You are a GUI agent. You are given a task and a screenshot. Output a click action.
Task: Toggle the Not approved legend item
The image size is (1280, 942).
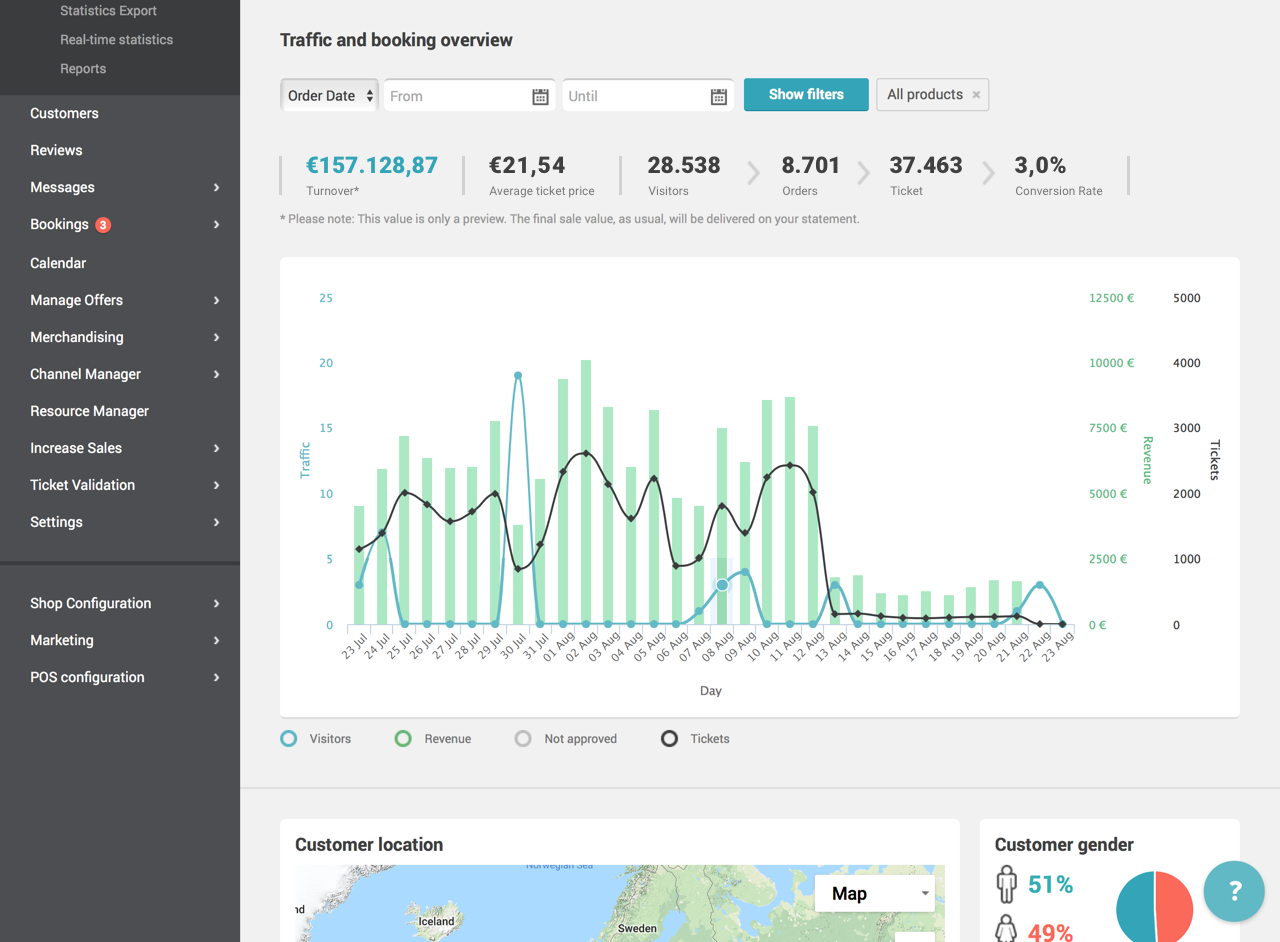tap(566, 739)
